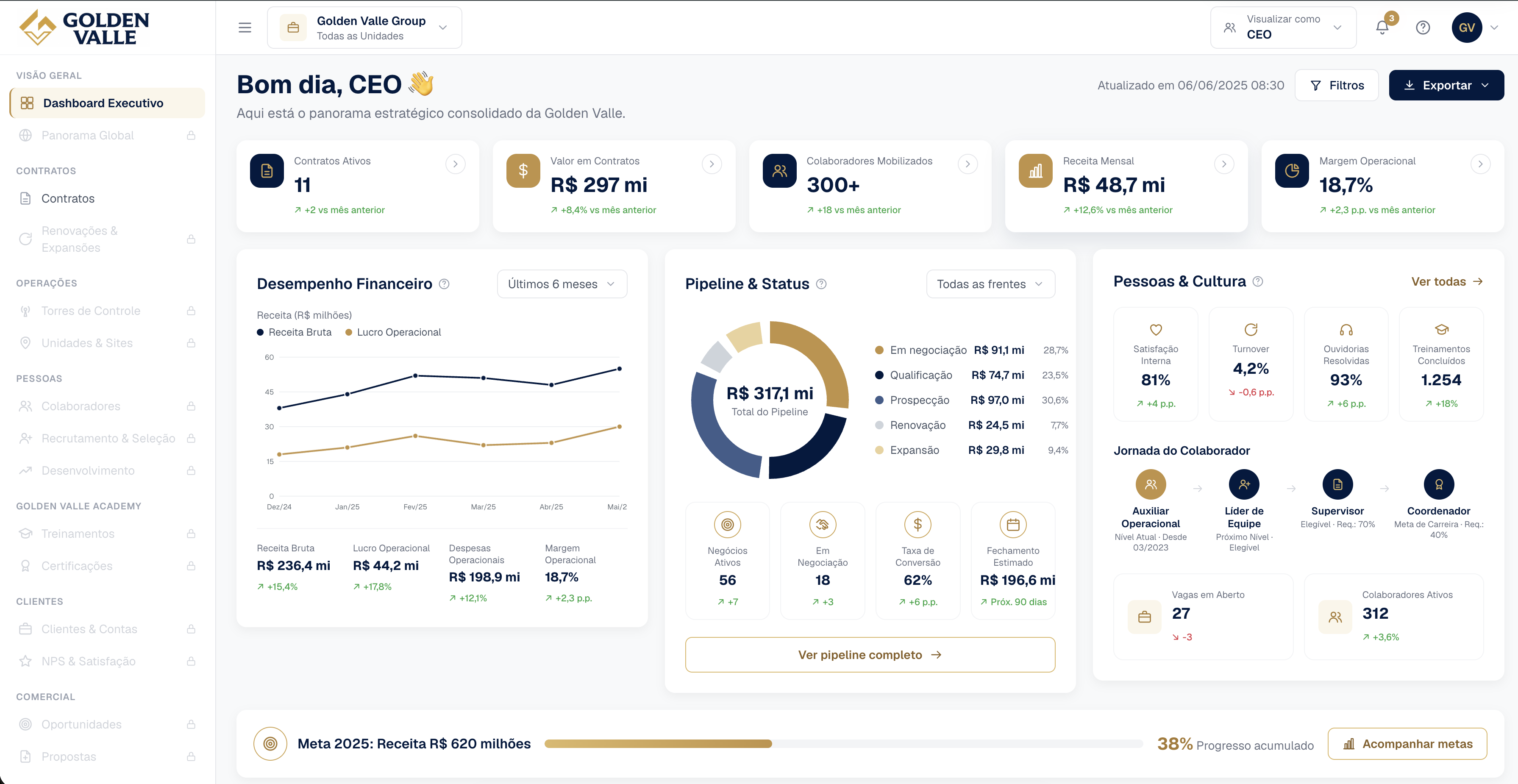Open Colaboradores Mobilizados card arrow
Screen dimensions: 1518x784
tap(968, 164)
